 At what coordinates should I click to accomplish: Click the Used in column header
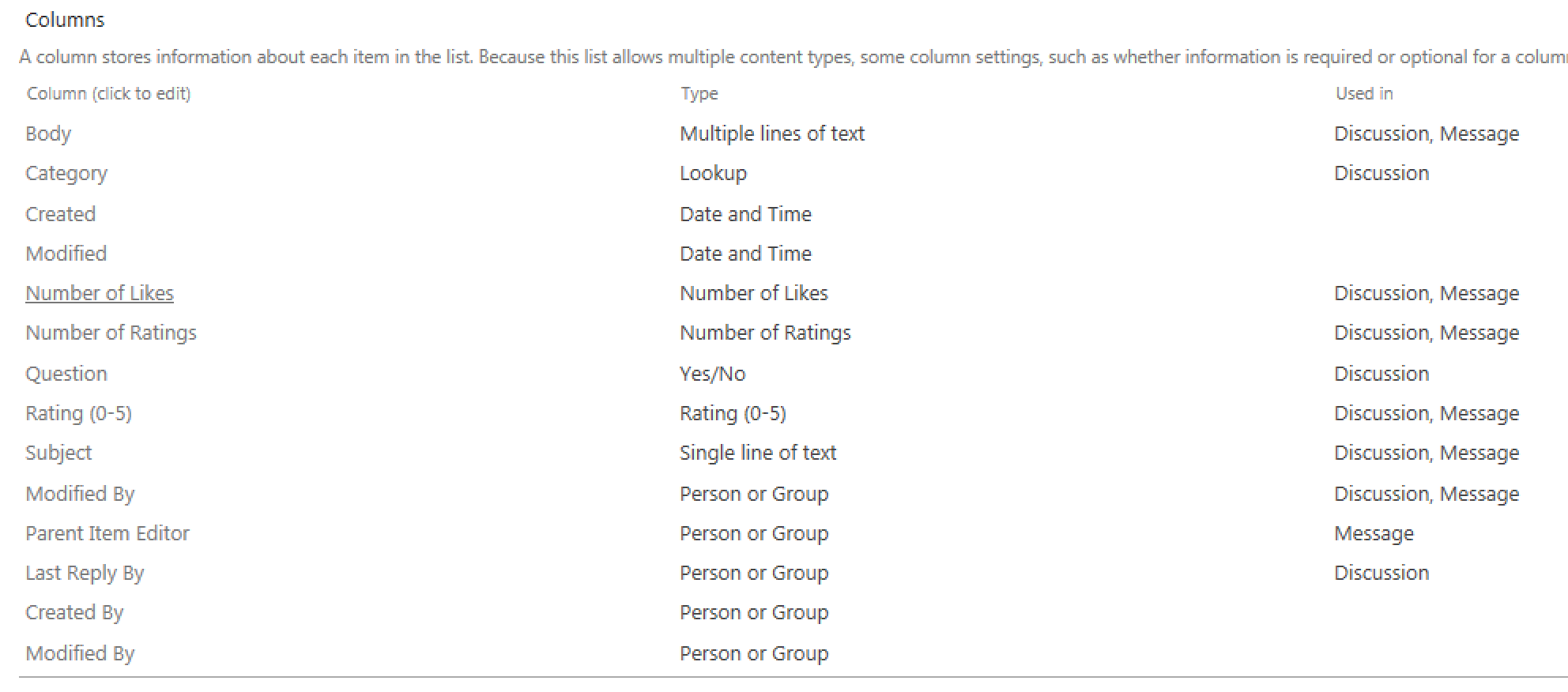pos(1364,93)
